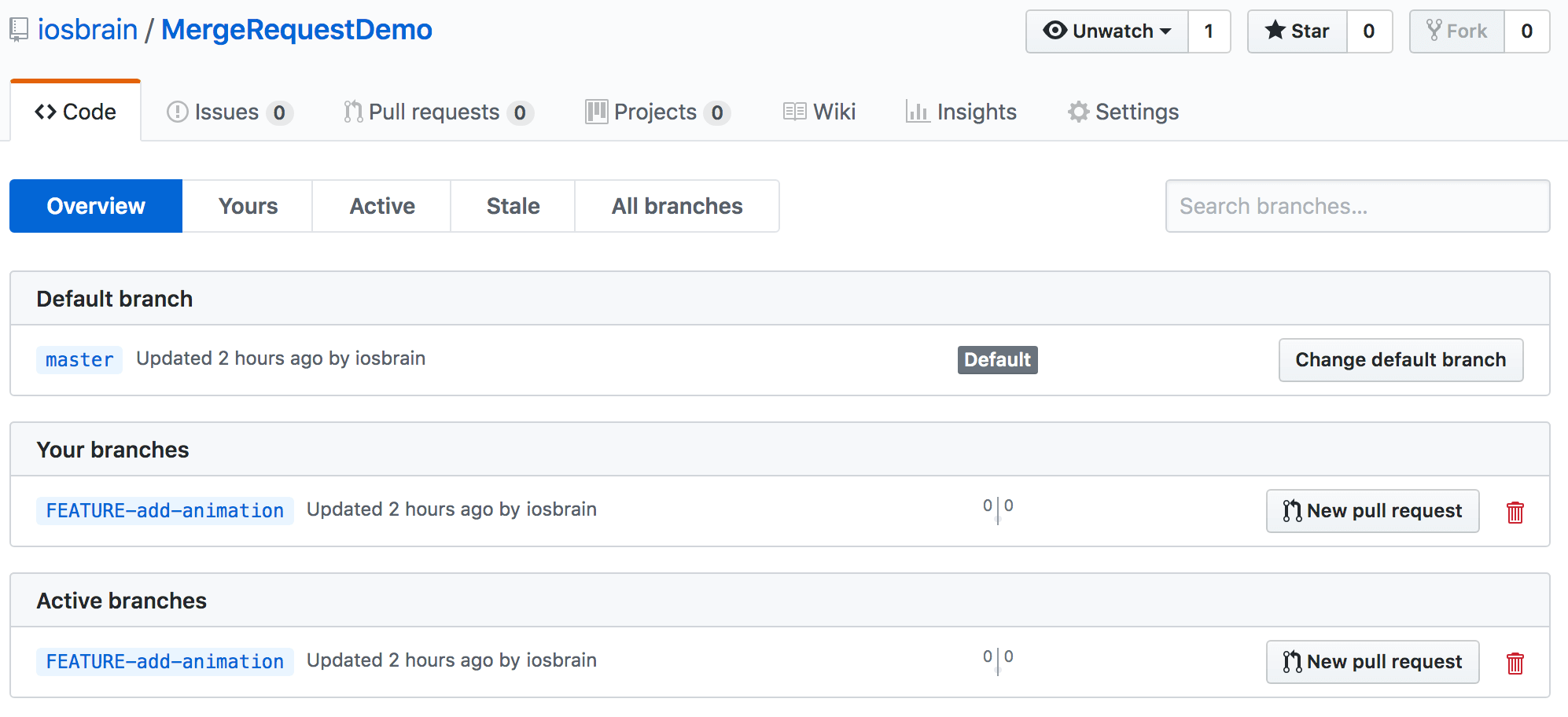The width and height of the screenshot is (1568, 717).
Task: Delete FEATURE-add-animation under Your branches
Action: [x=1515, y=512]
